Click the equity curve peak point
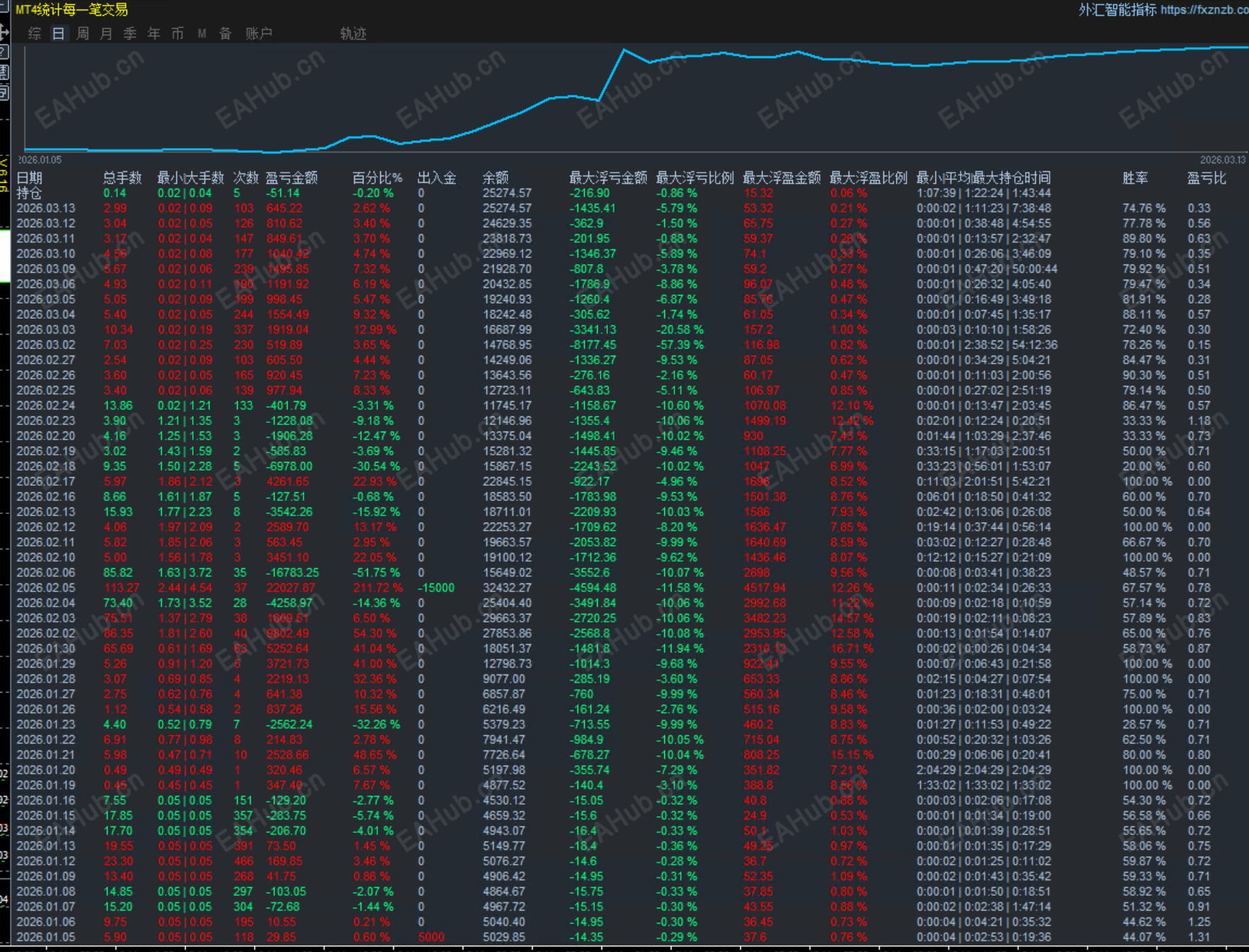 point(624,50)
